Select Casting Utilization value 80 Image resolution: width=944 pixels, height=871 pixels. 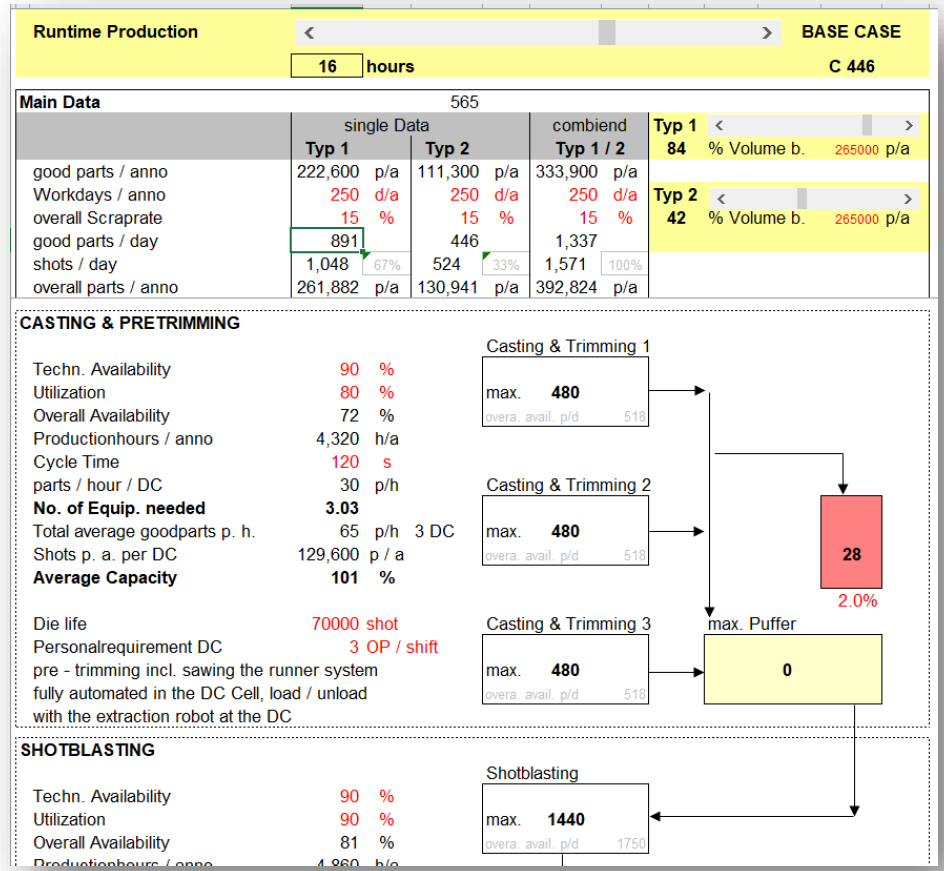tap(349, 393)
